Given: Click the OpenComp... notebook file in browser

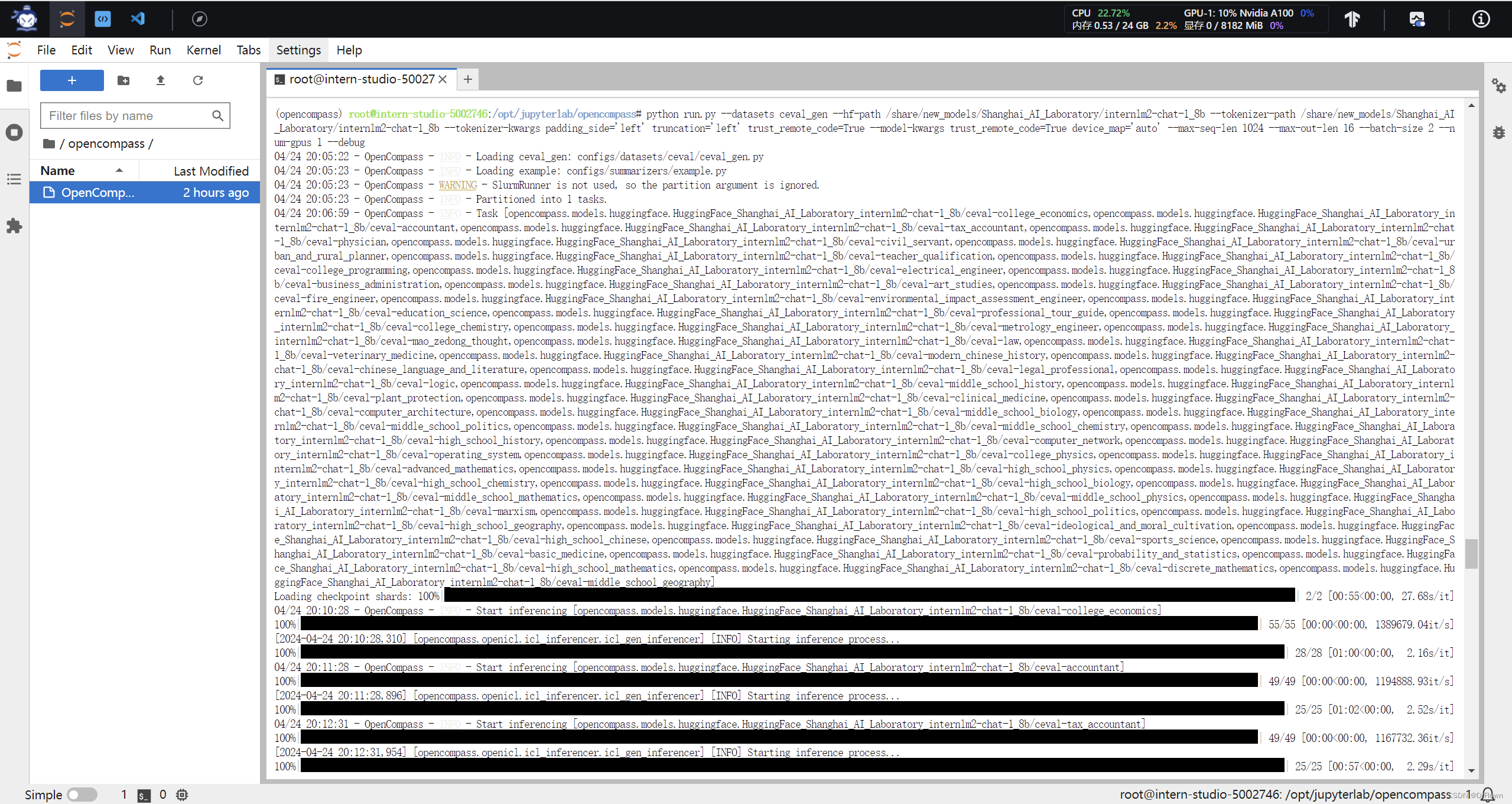Looking at the screenshot, I should [98, 192].
